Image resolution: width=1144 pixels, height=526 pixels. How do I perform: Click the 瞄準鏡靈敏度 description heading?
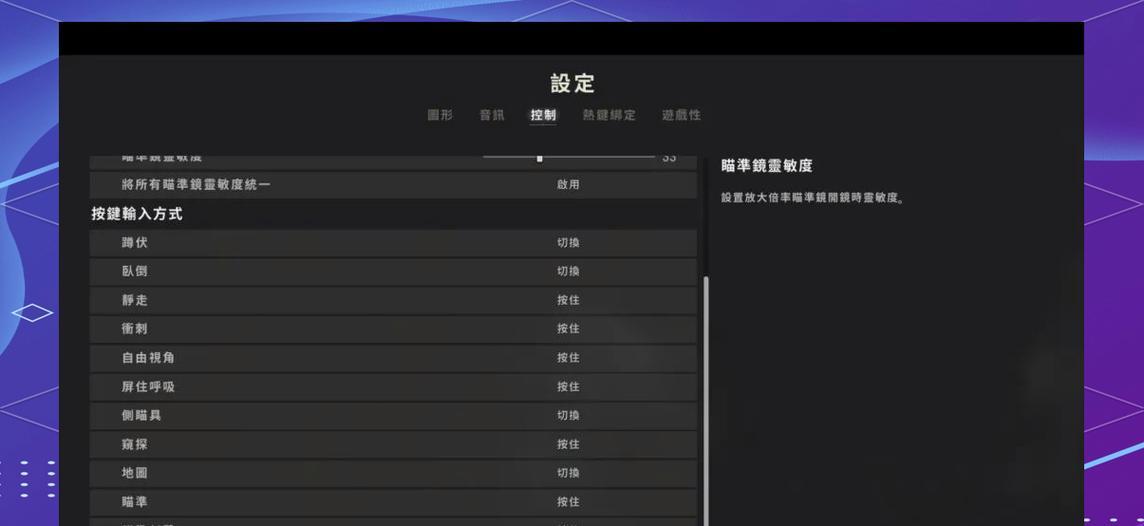(767, 166)
